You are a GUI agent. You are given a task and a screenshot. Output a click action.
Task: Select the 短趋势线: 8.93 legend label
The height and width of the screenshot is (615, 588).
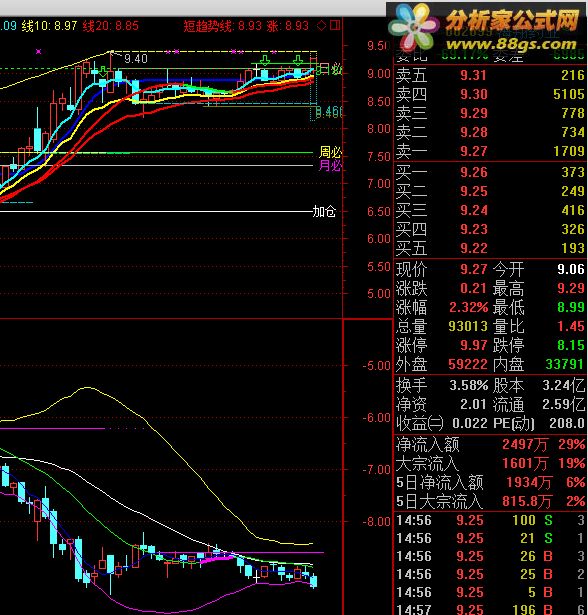222,26
